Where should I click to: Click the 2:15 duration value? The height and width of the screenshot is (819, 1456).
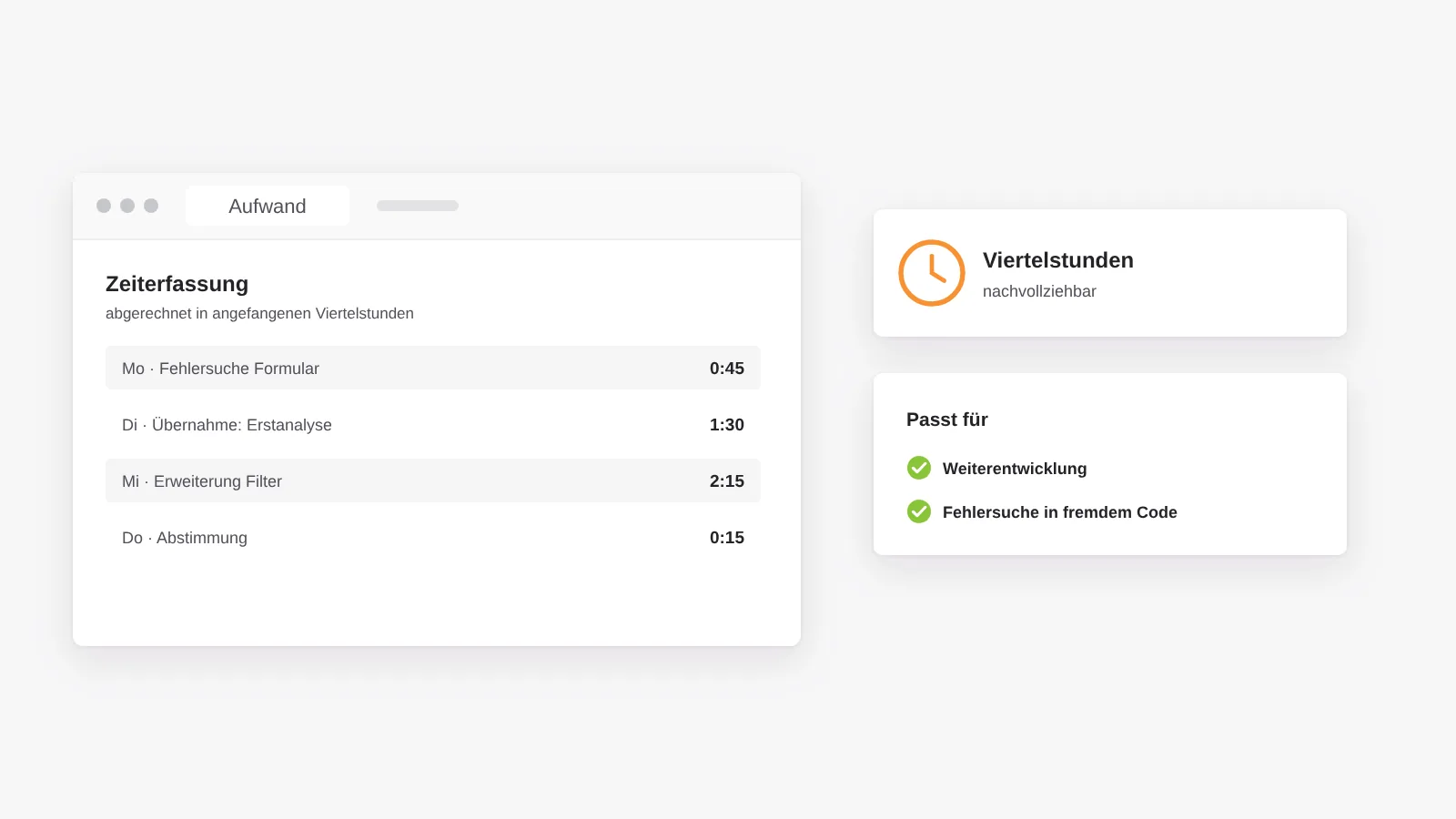(727, 481)
